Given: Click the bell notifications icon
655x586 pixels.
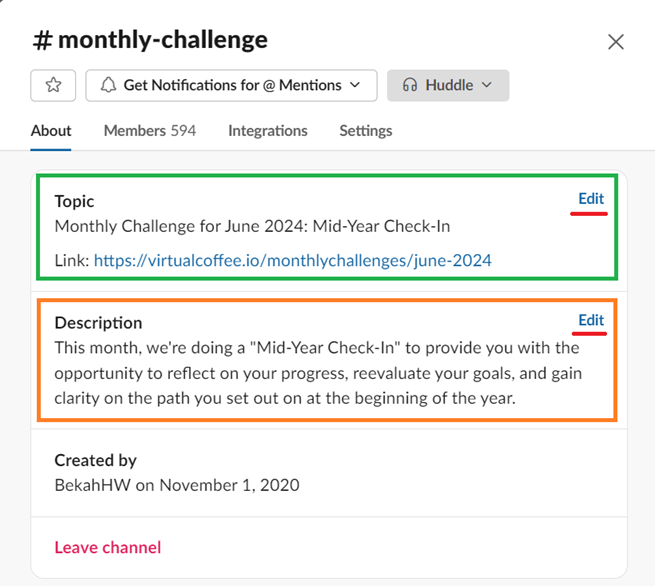Looking at the screenshot, I should click(x=107, y=86).
